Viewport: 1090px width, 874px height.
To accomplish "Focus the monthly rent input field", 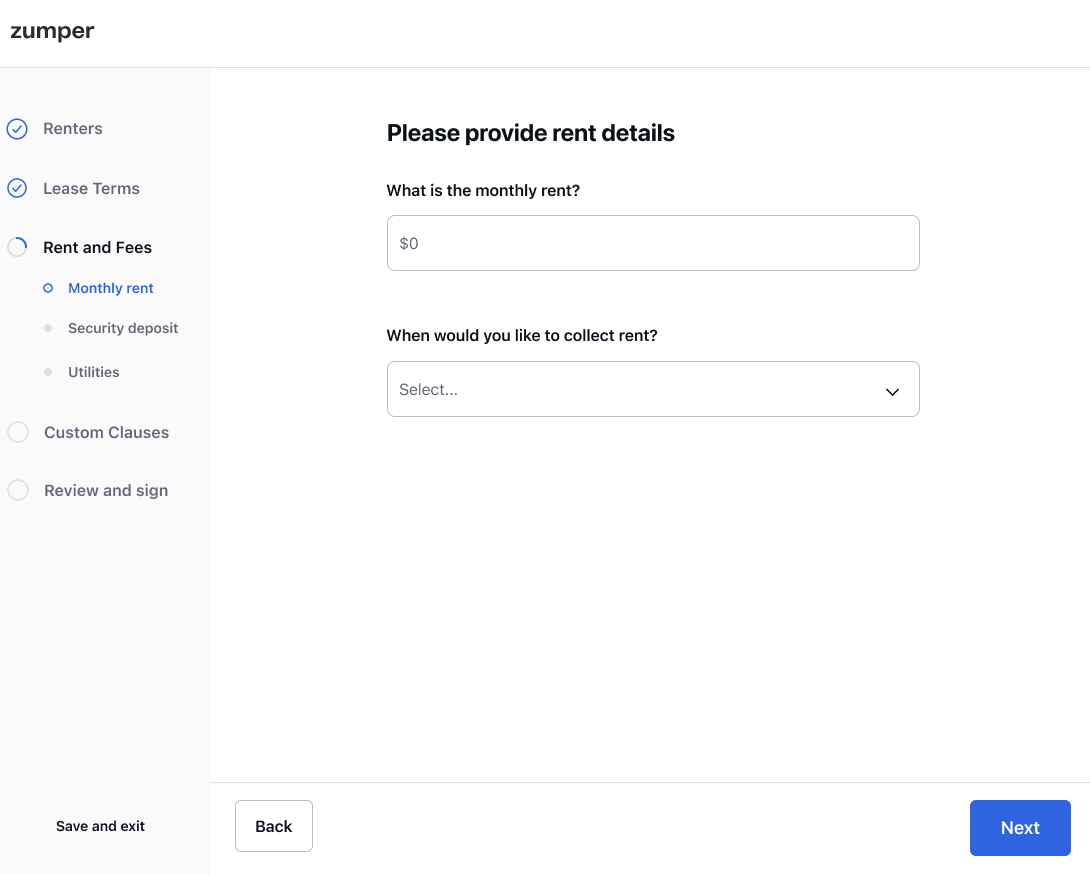I will tap(652, 243).
